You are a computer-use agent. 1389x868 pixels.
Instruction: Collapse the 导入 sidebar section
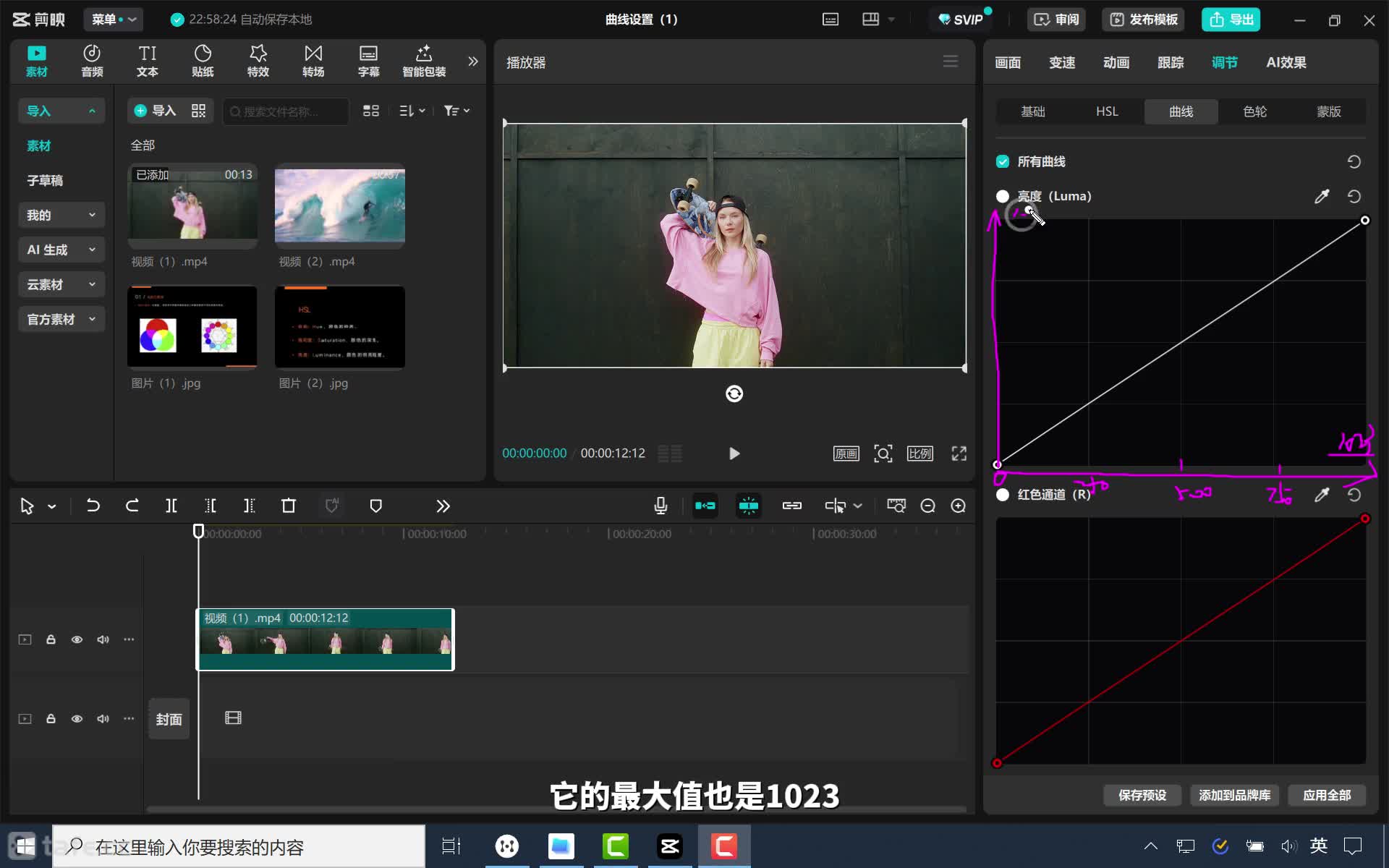pos(61,111)
